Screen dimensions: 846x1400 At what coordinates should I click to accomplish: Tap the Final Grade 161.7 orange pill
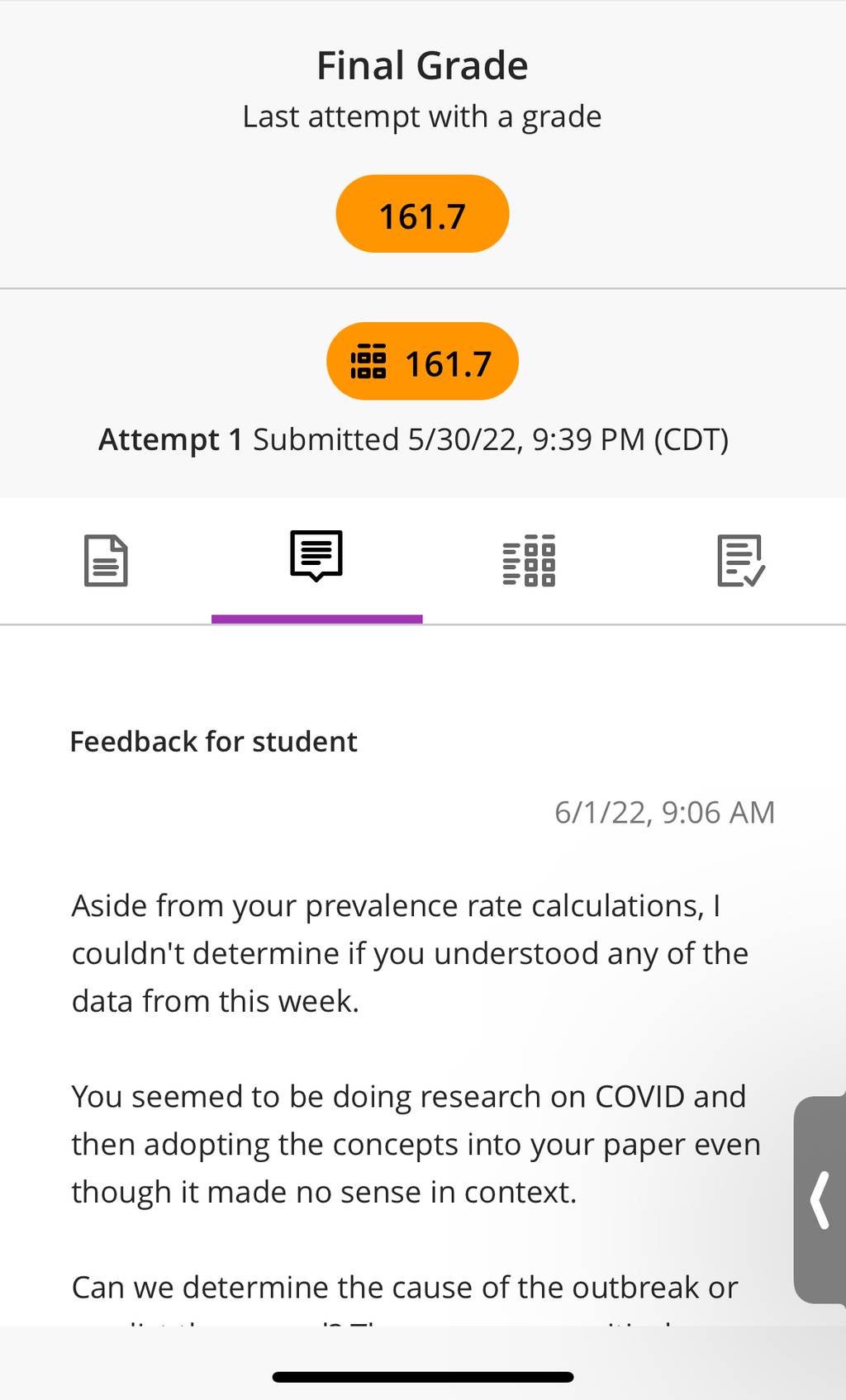click(422, 214)
